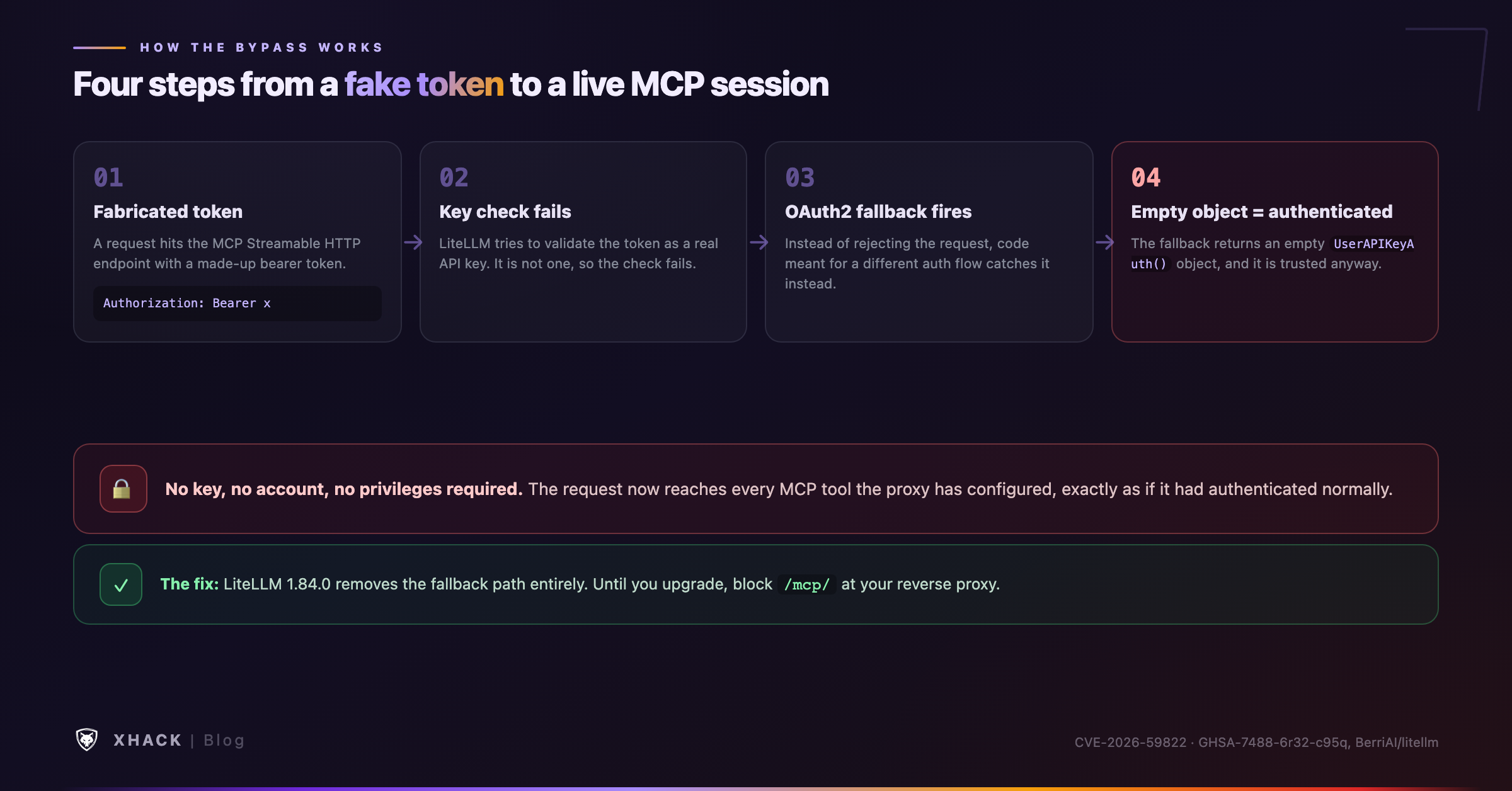Click the Authorization: Bearer x code block

pyautogui.click(x=238, y=304)
